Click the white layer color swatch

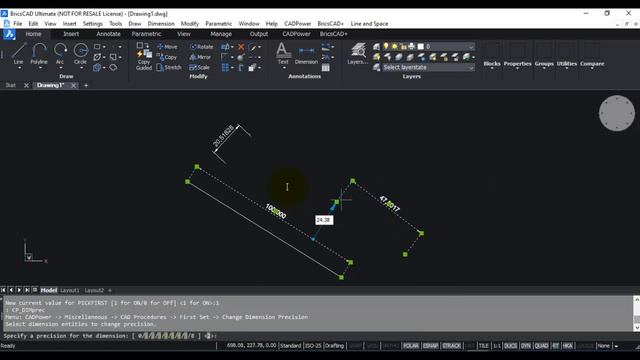point(420,47)
